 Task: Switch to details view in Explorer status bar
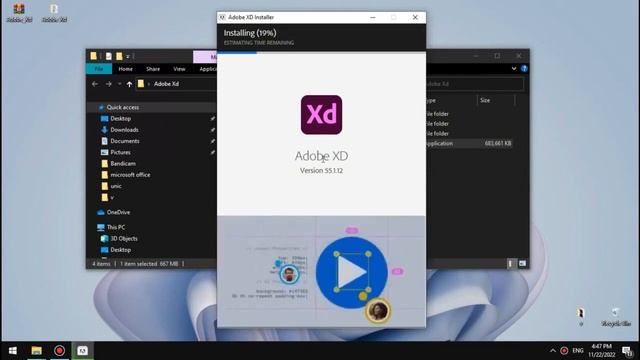(510, 264)
